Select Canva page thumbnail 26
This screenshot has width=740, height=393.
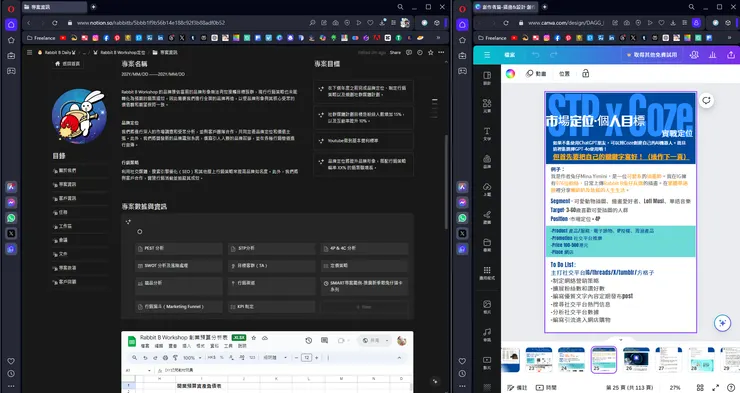[636, 360]
